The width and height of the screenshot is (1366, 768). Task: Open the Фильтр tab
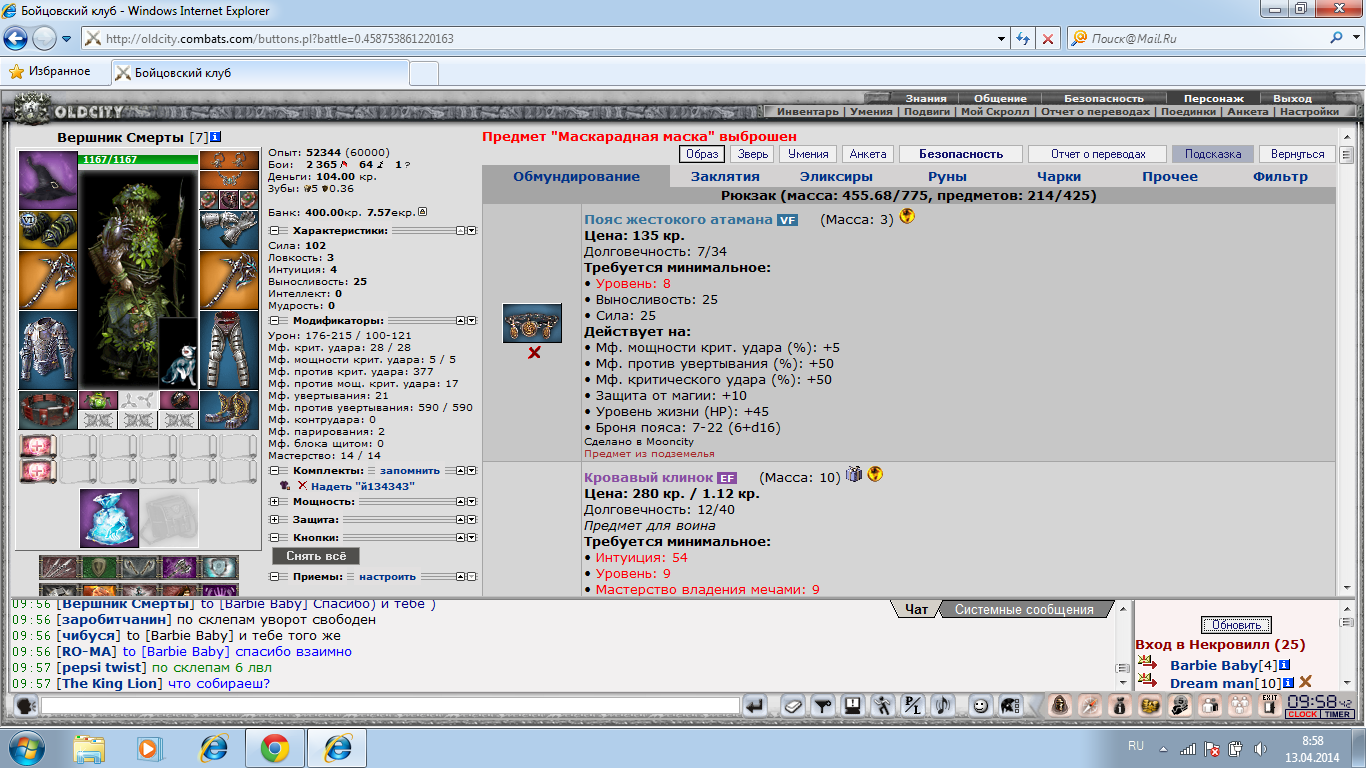pyautogui.click(x=1280, y=177)
